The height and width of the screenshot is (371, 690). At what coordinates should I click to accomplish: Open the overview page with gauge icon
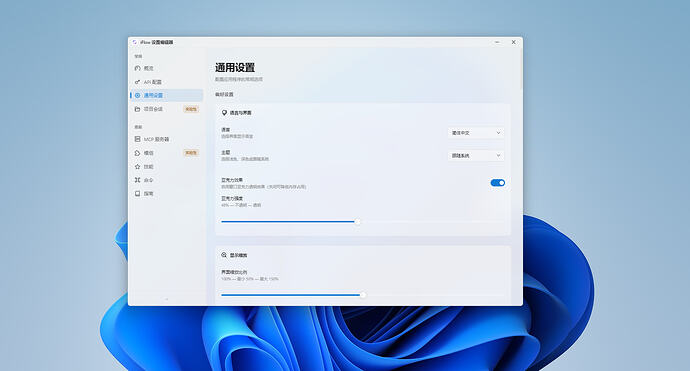click(x=167, y=68)
